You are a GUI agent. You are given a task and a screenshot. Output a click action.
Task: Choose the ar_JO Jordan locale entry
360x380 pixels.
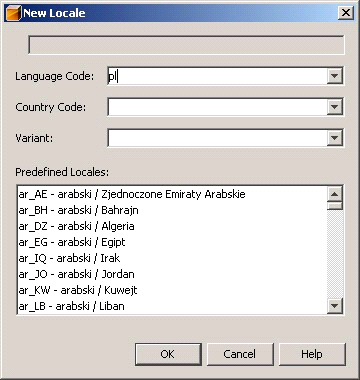coord(172,274)
